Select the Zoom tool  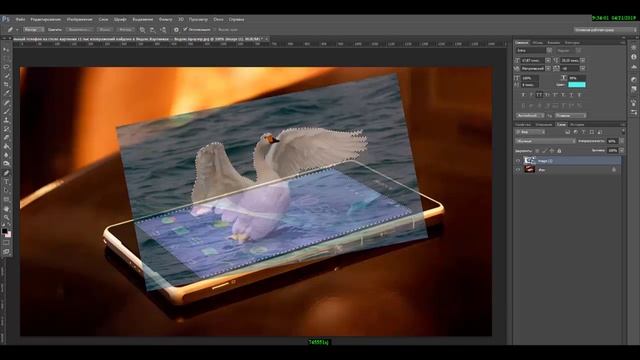tap(6, 217)
